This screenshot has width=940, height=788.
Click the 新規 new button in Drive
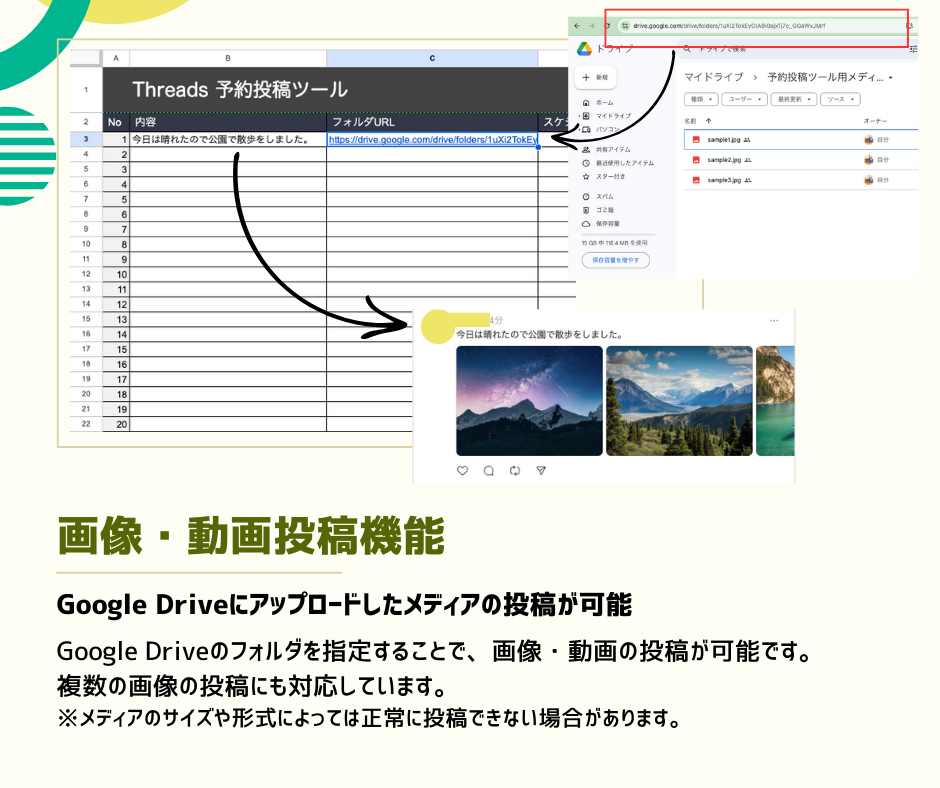(595, 77)
